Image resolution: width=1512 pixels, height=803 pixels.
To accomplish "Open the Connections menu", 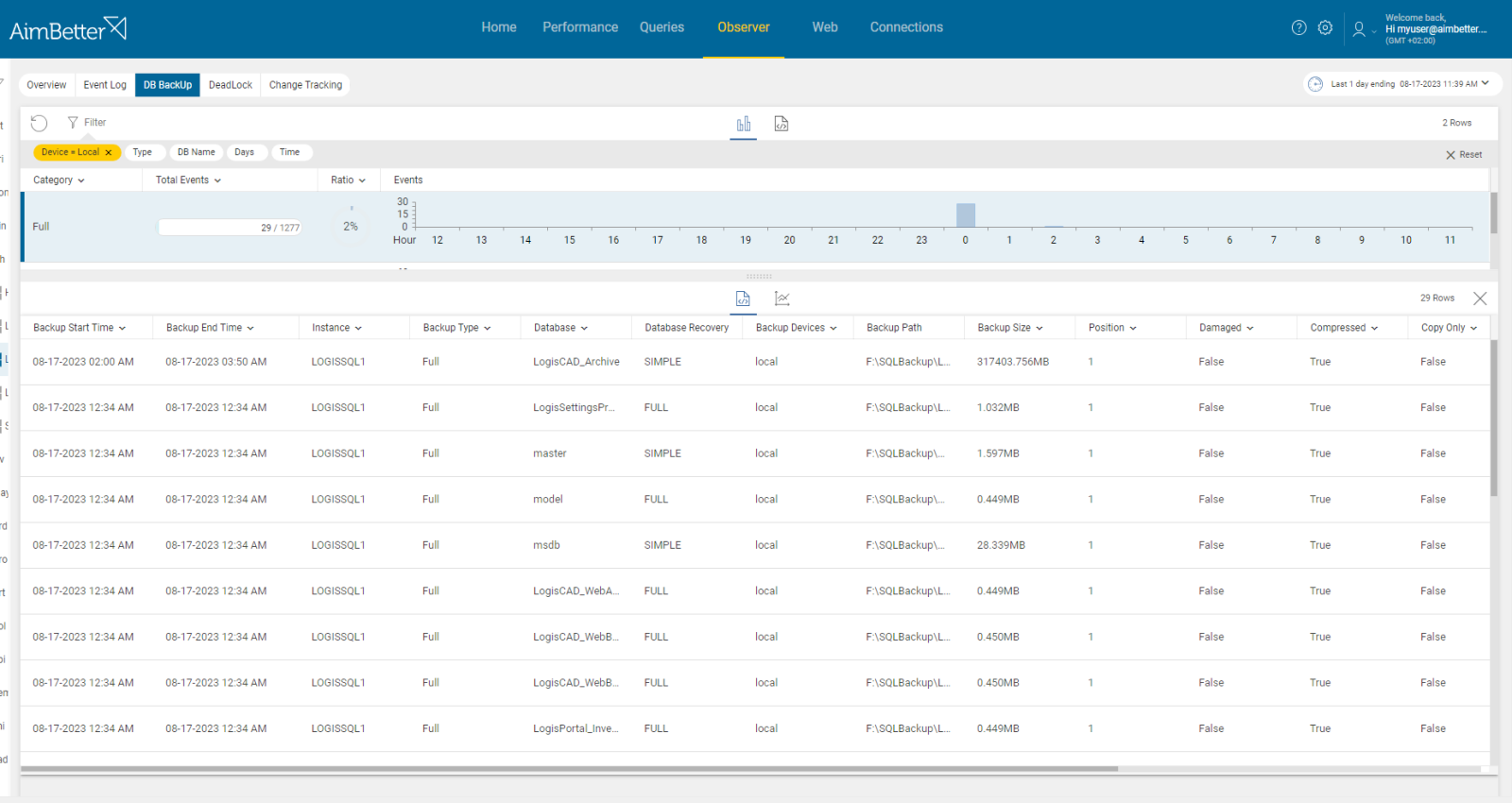I will pos(906,27).
